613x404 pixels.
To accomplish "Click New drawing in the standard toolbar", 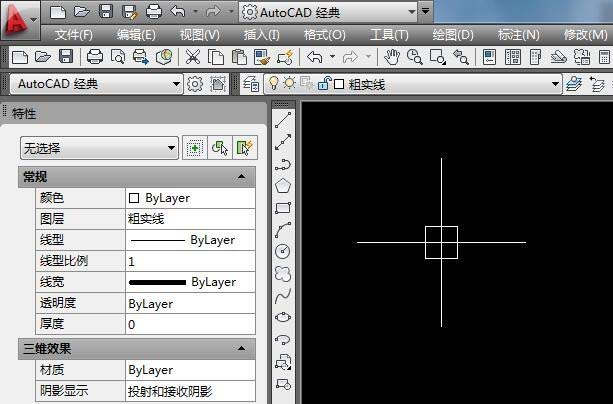I will coord(20,57).
